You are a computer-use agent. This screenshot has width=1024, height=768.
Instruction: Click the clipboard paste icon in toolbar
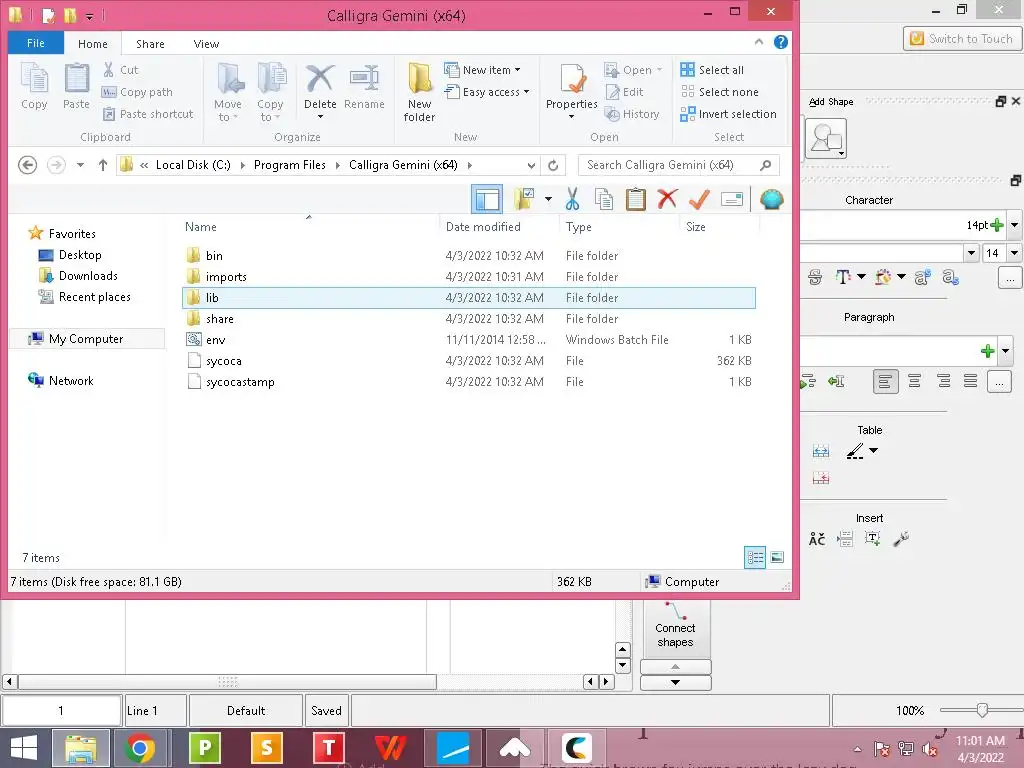(x=635, y=199)
